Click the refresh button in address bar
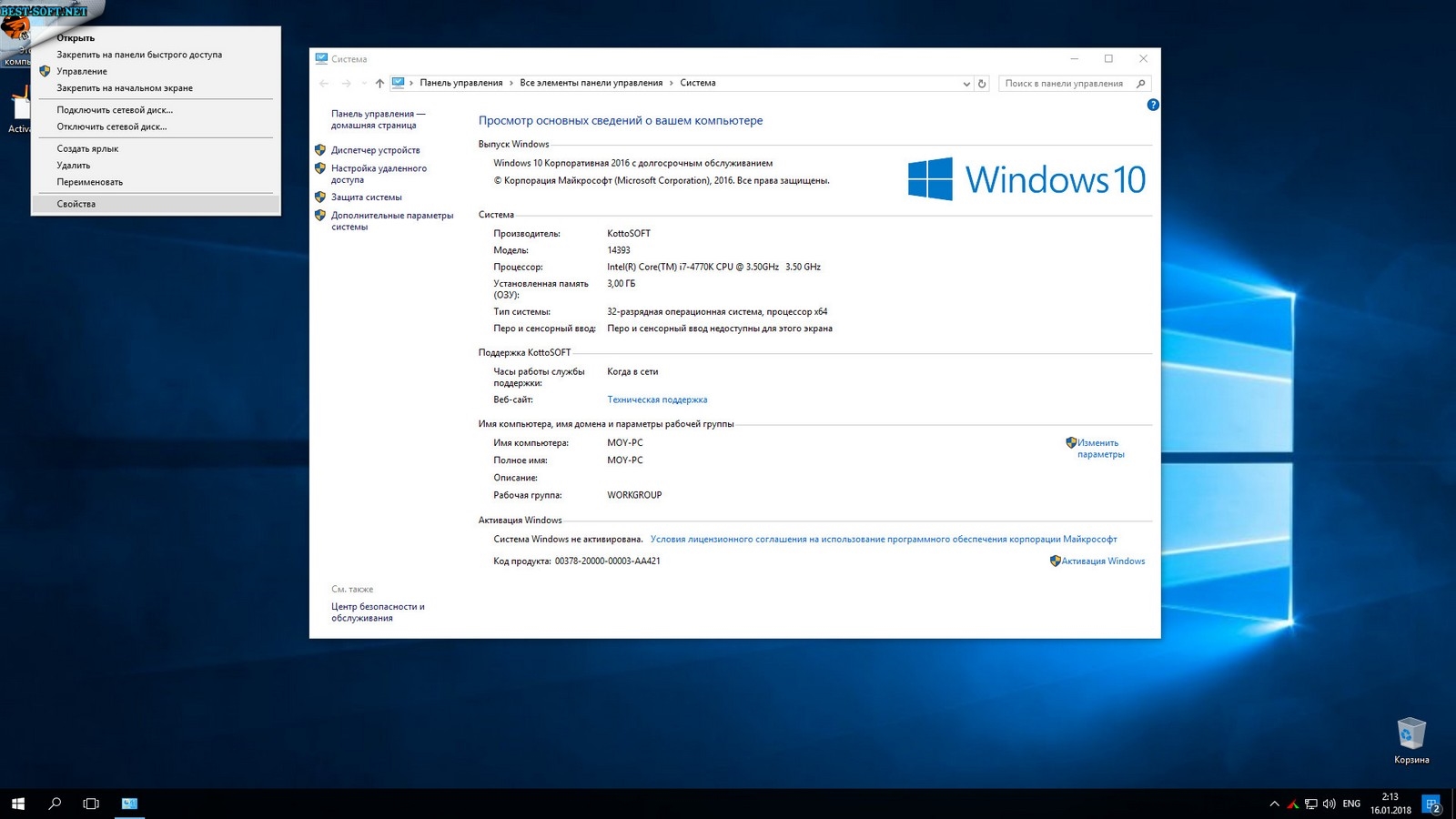 click(982, 84)
